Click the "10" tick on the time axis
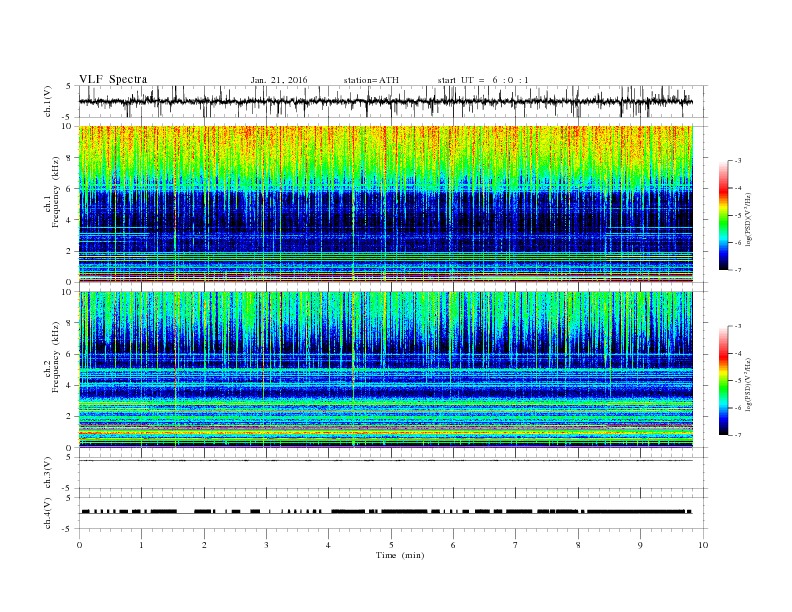Viewport: 792px width, 612px height. pos(703,545)
